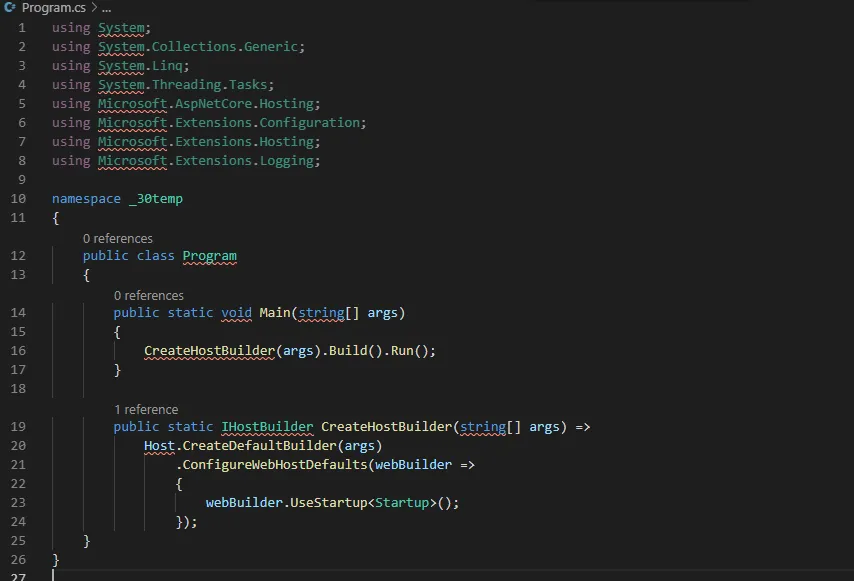854x581 pixels.
Task: Click the class name 'Program' on line 12
Action: click(x=210, y=256)
